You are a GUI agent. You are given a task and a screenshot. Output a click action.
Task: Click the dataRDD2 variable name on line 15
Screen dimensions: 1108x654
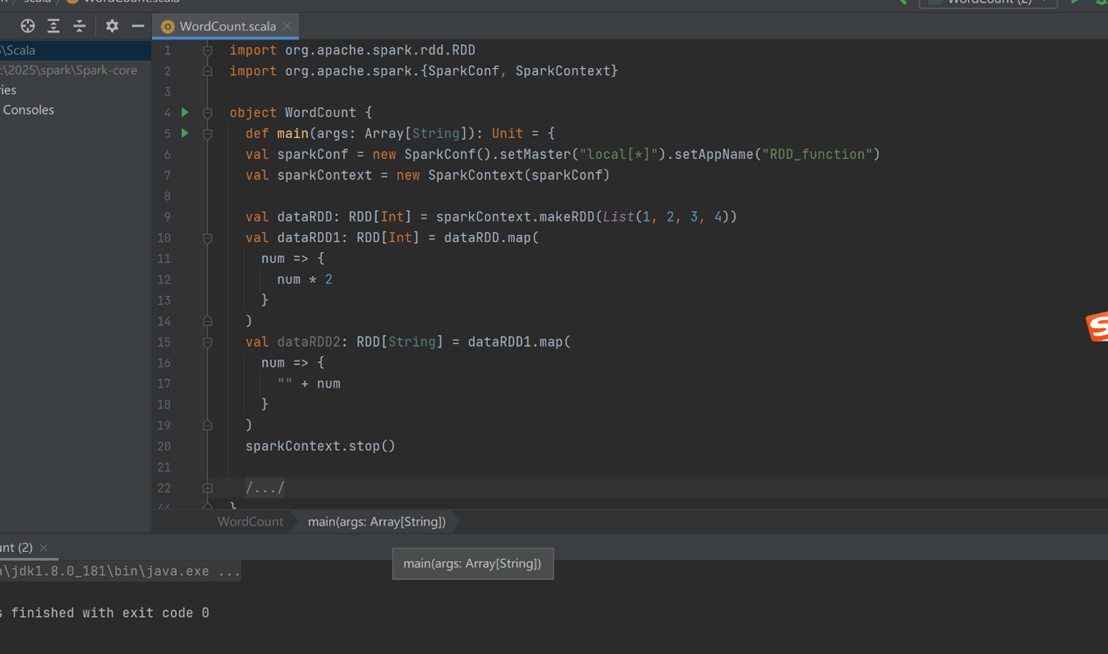click(308, 342)
